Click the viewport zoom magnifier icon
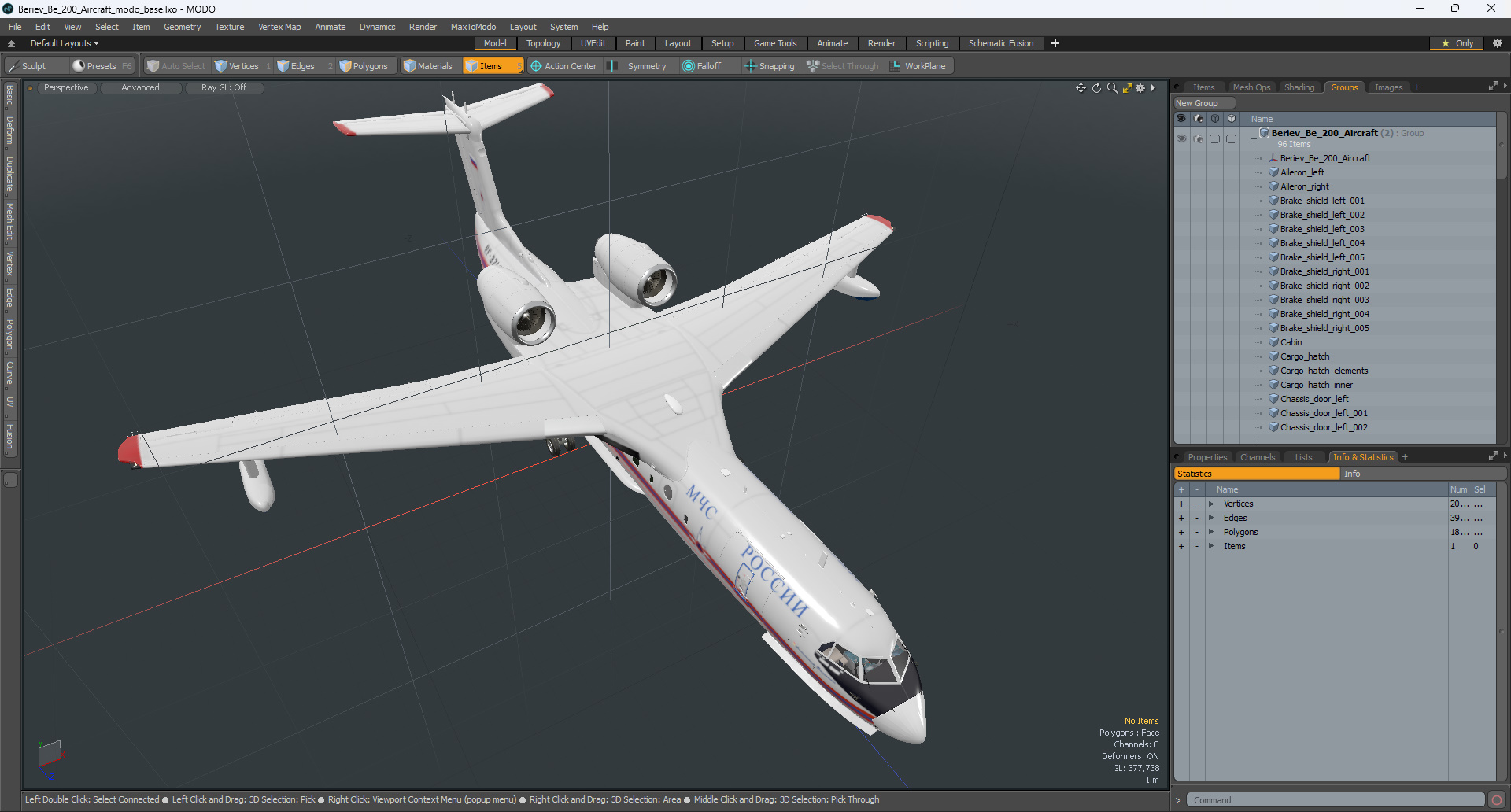Viewport: 1511px width, 812px height. (1112, 88)
